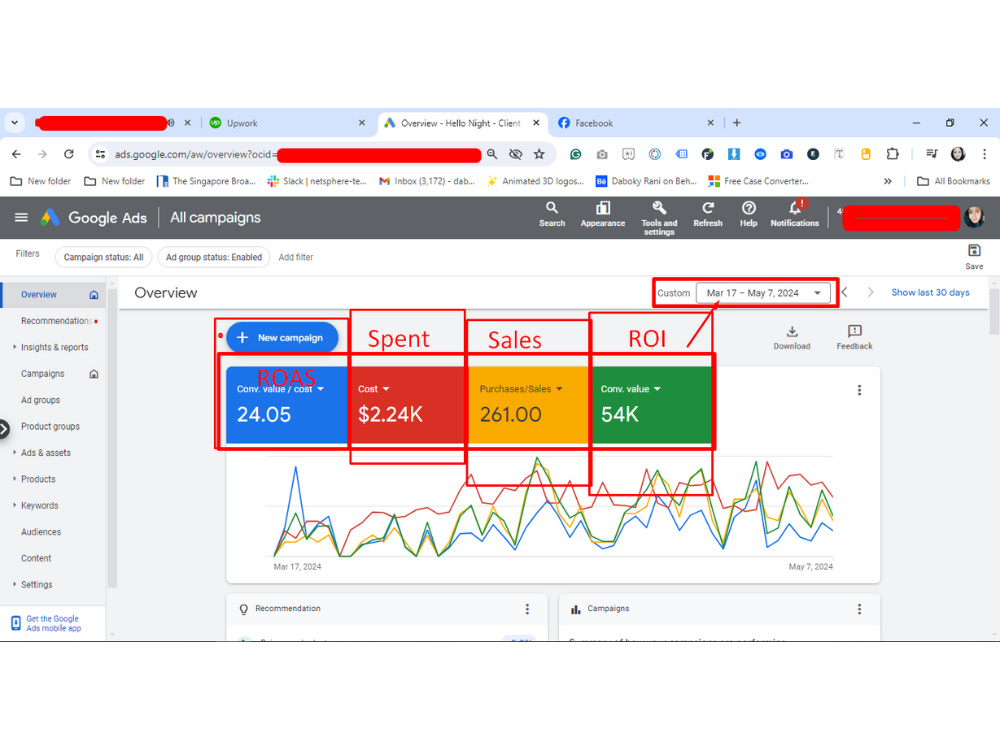Open the Feedback dialog

click(x=854, y=337)
